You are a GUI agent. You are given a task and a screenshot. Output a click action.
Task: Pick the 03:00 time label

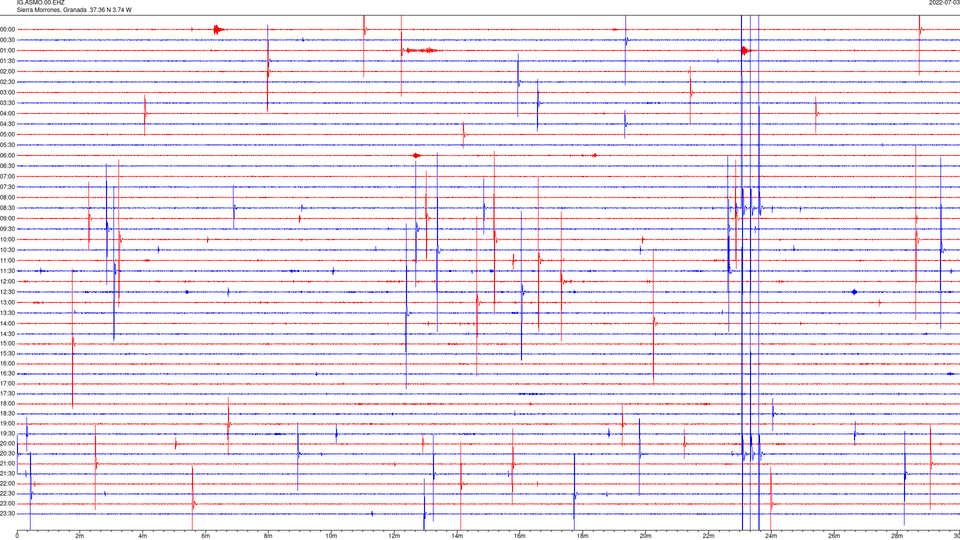pyautogui.click(x=8, y=92)
